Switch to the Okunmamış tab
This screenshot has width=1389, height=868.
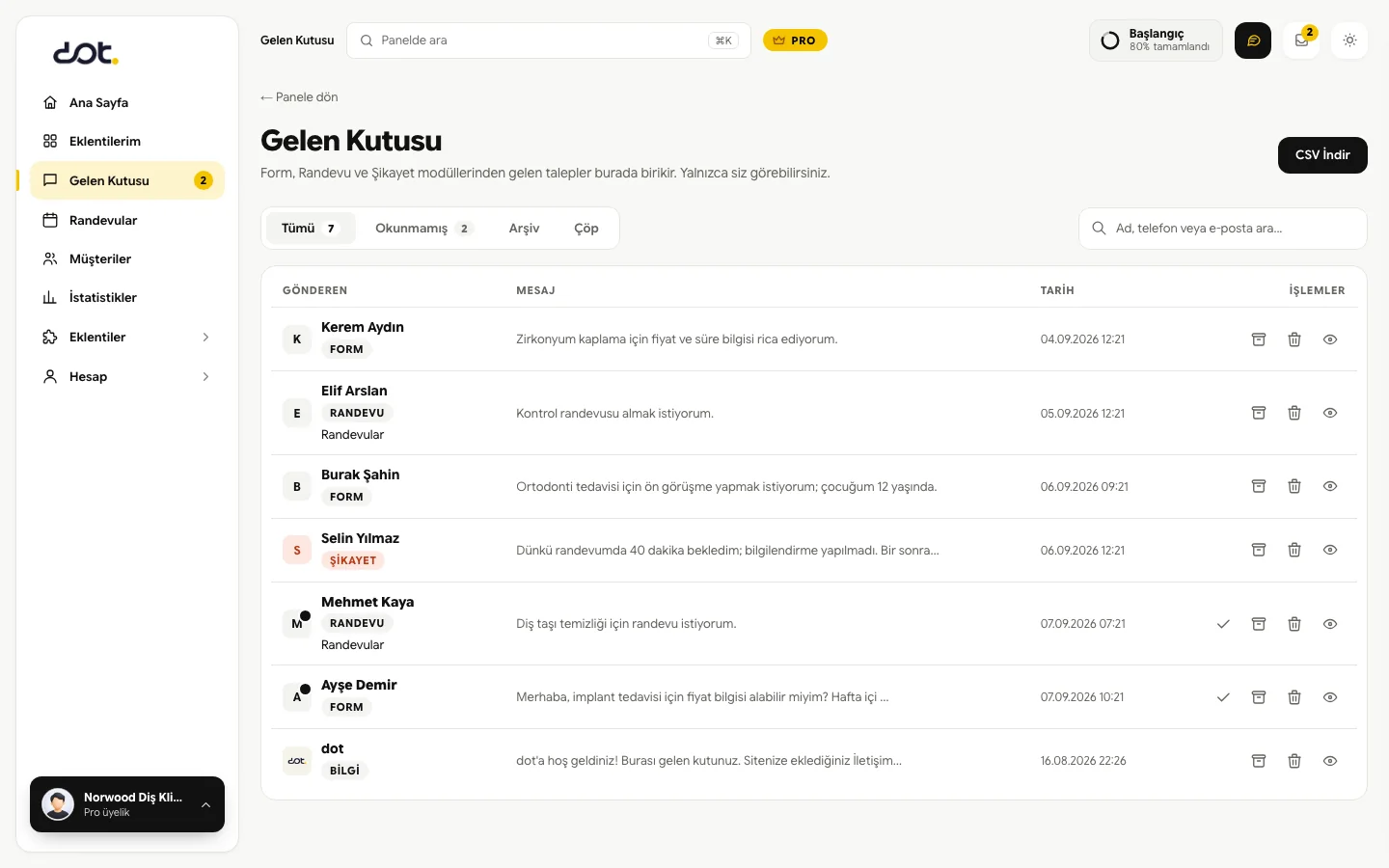pyautogui.click(x=424, y=229)
